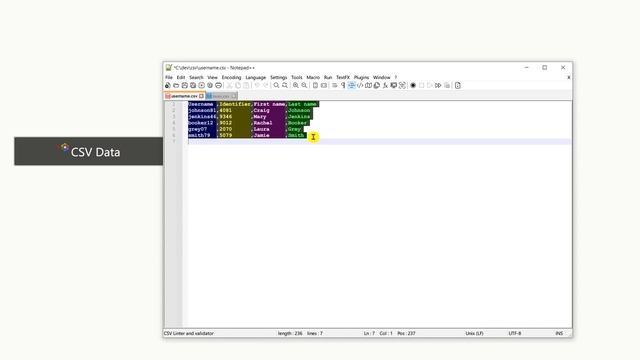Viewport: 640px width, 360px height.
Task: Open the TextFX menu
Action: tap(343, 77)
